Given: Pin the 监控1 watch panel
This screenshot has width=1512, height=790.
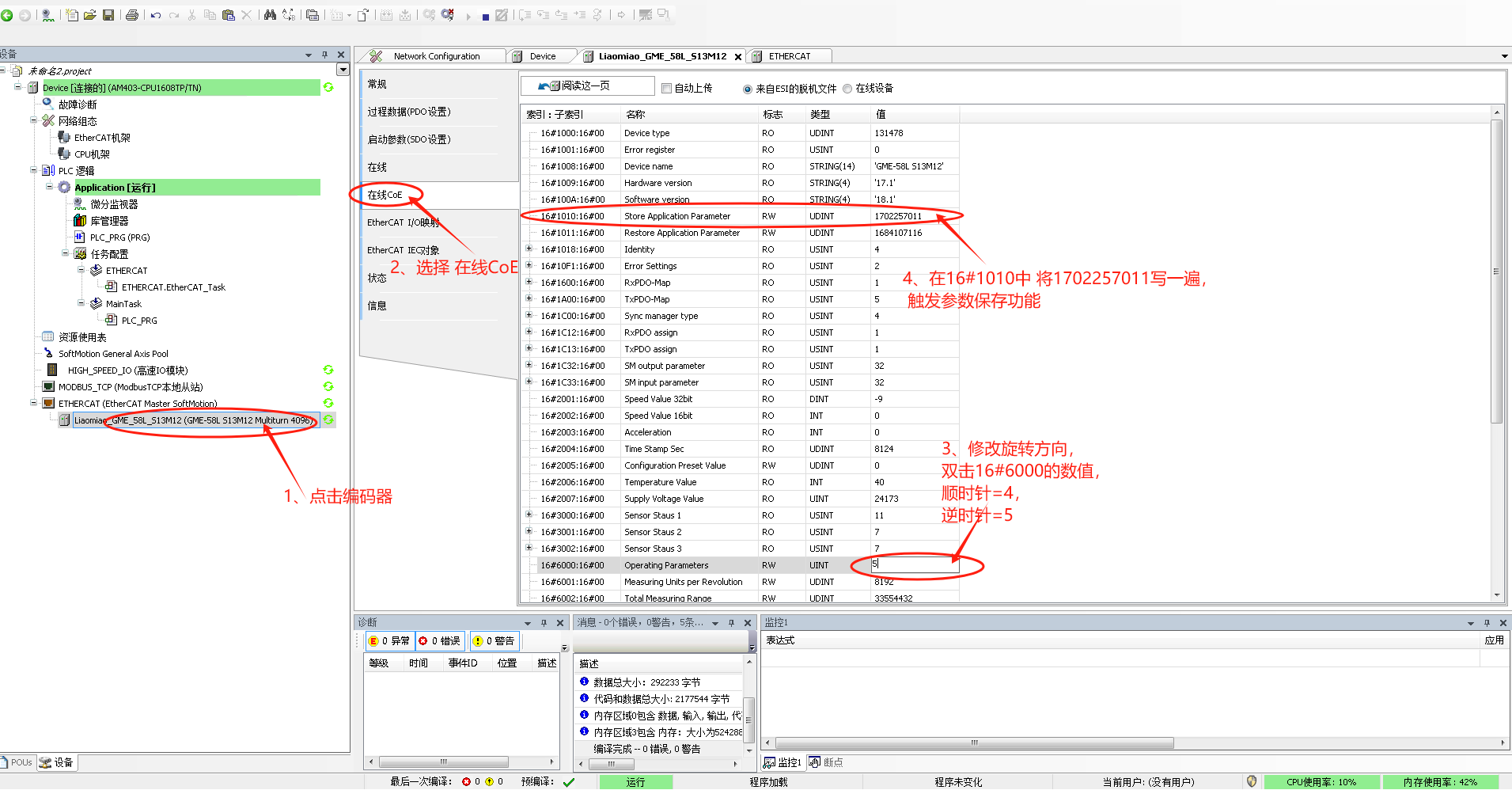Looking at the screenshot, I should click(1487, 623).
